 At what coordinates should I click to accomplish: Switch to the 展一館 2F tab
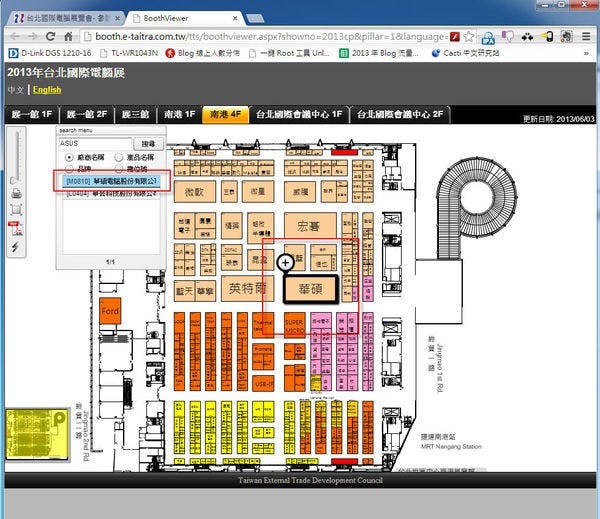click(x=87, y=114)
